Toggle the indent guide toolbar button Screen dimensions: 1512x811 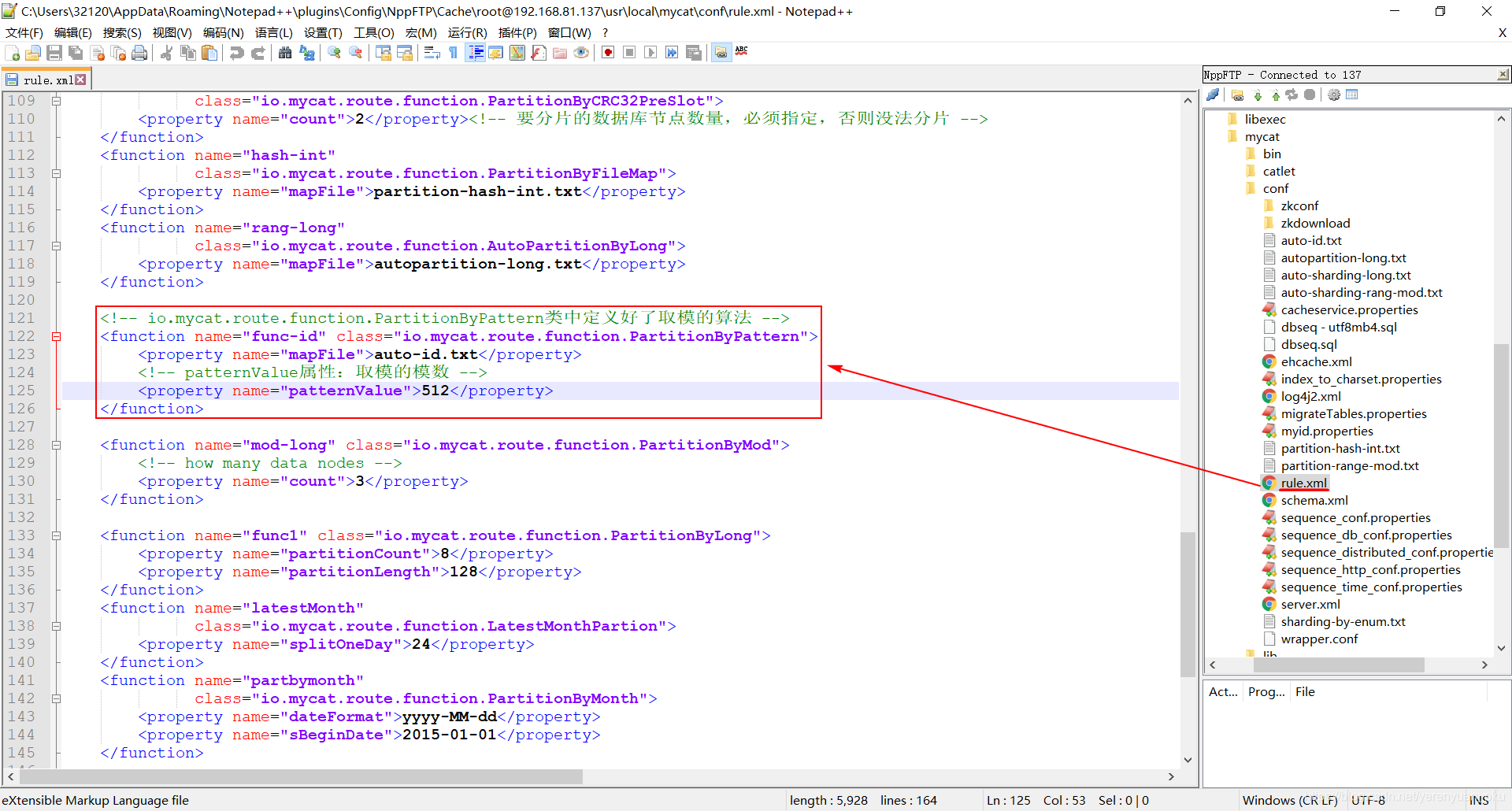[475, 53]
